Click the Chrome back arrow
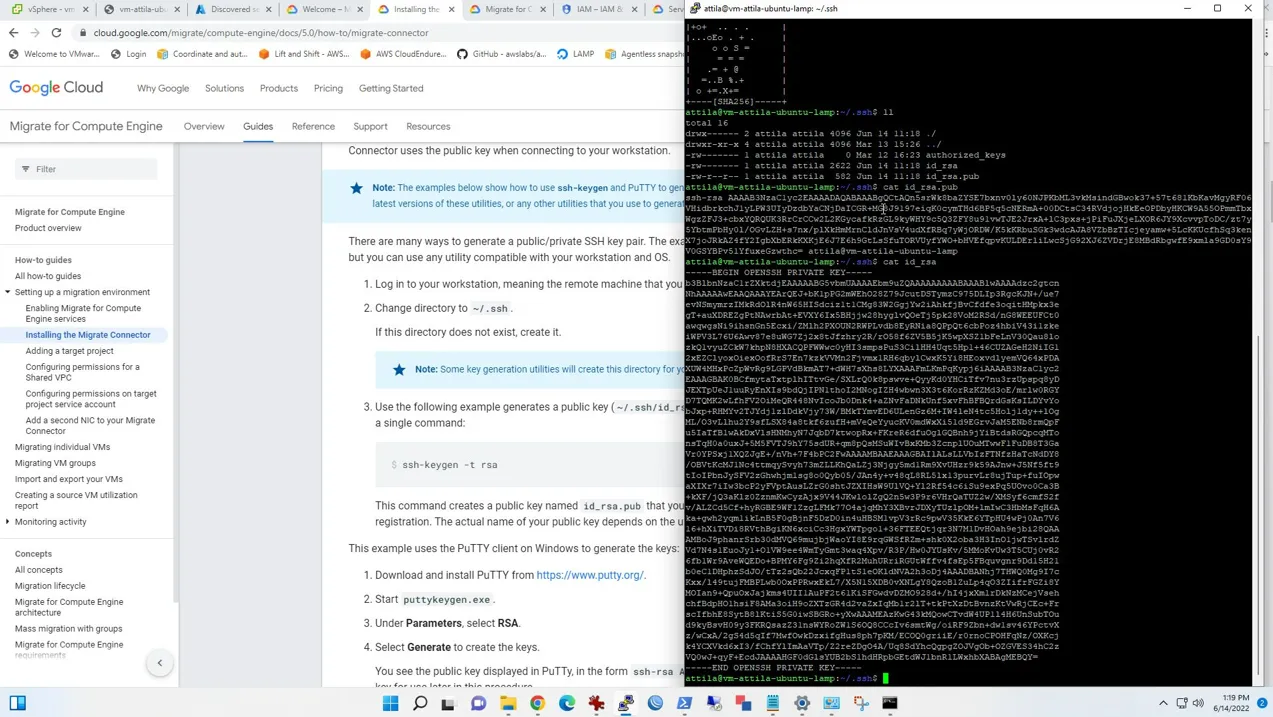Viewport: 1273px width, 717px height. (13, 32)
